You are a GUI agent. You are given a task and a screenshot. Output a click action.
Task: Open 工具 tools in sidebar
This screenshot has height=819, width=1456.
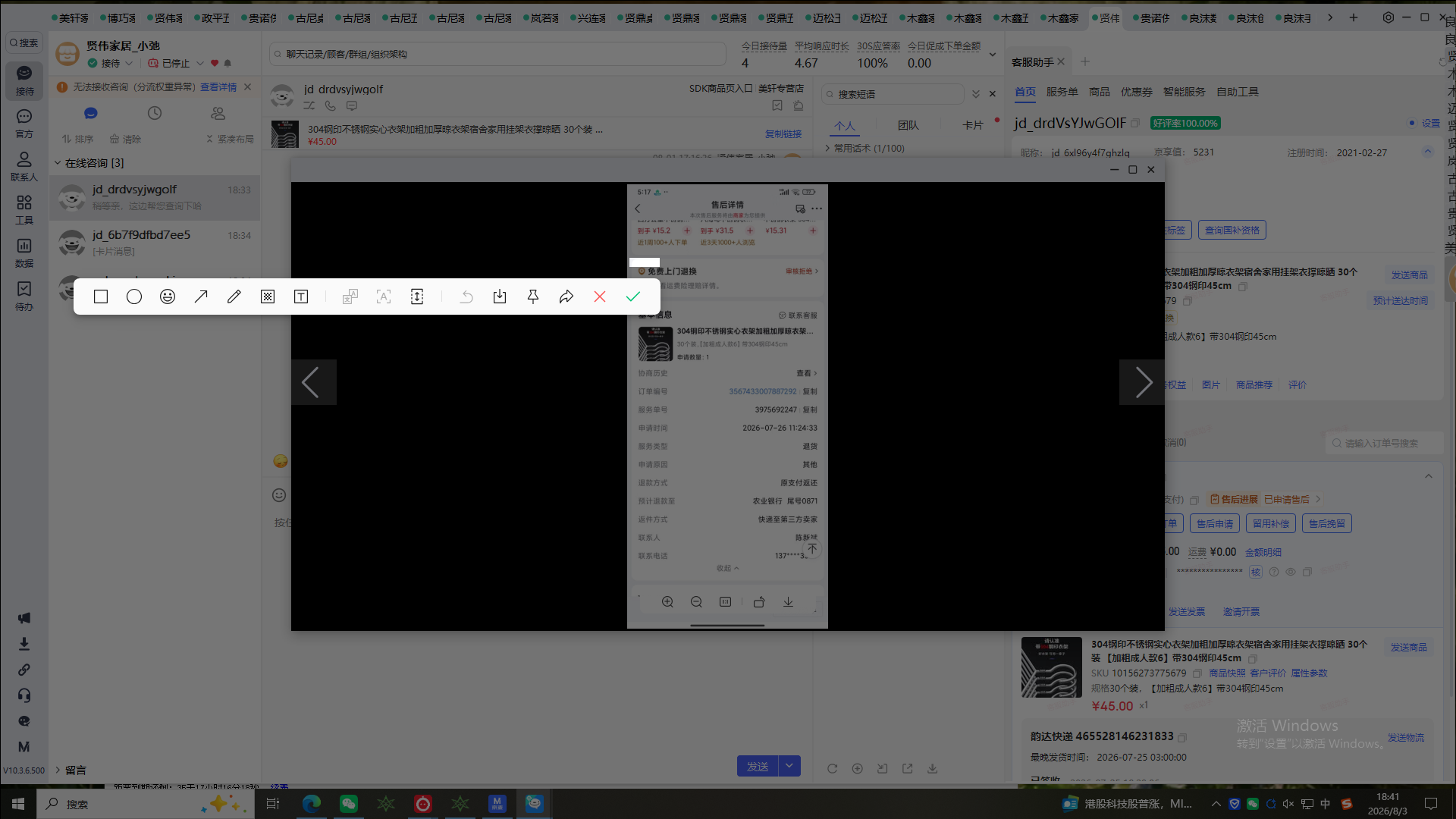(24, 210)
